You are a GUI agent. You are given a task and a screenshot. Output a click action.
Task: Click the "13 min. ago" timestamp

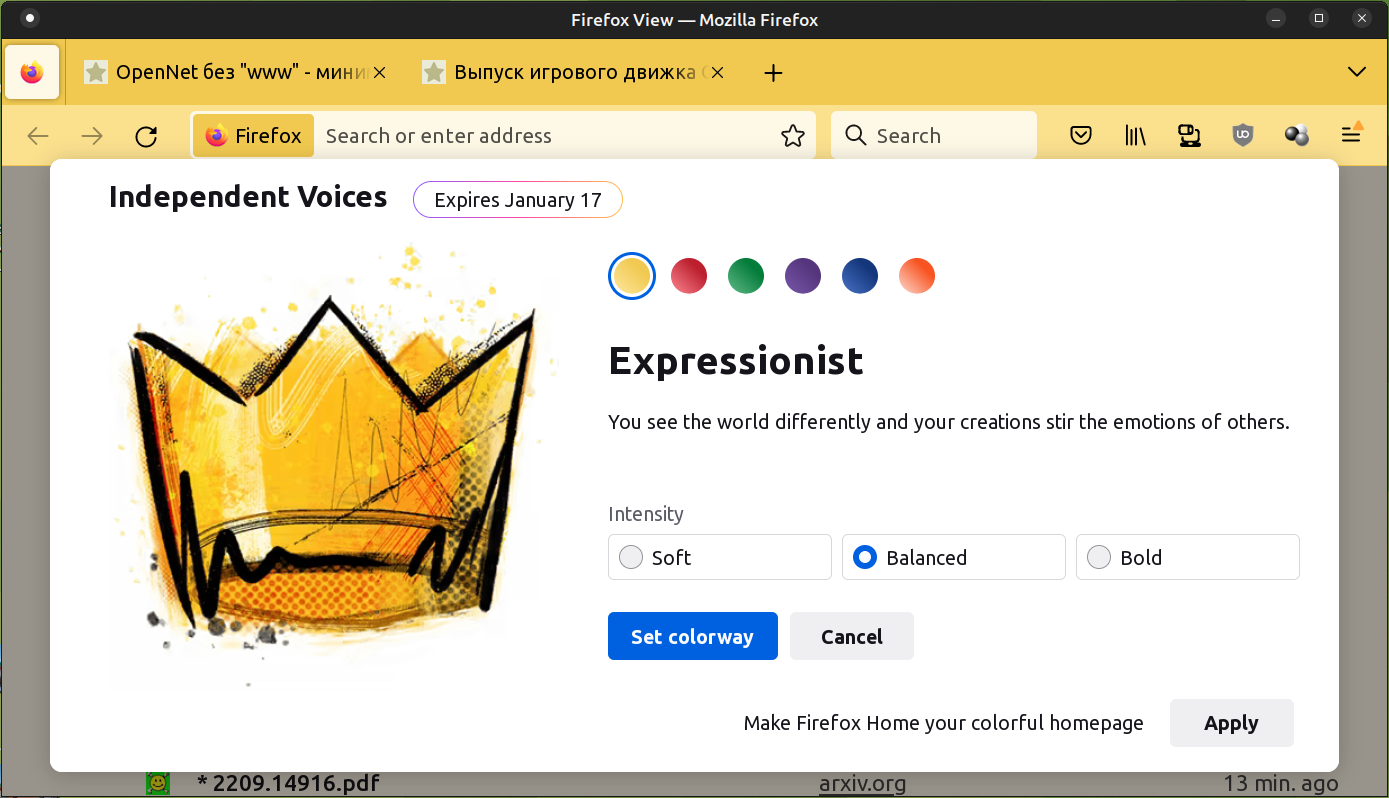[1281, 782]
